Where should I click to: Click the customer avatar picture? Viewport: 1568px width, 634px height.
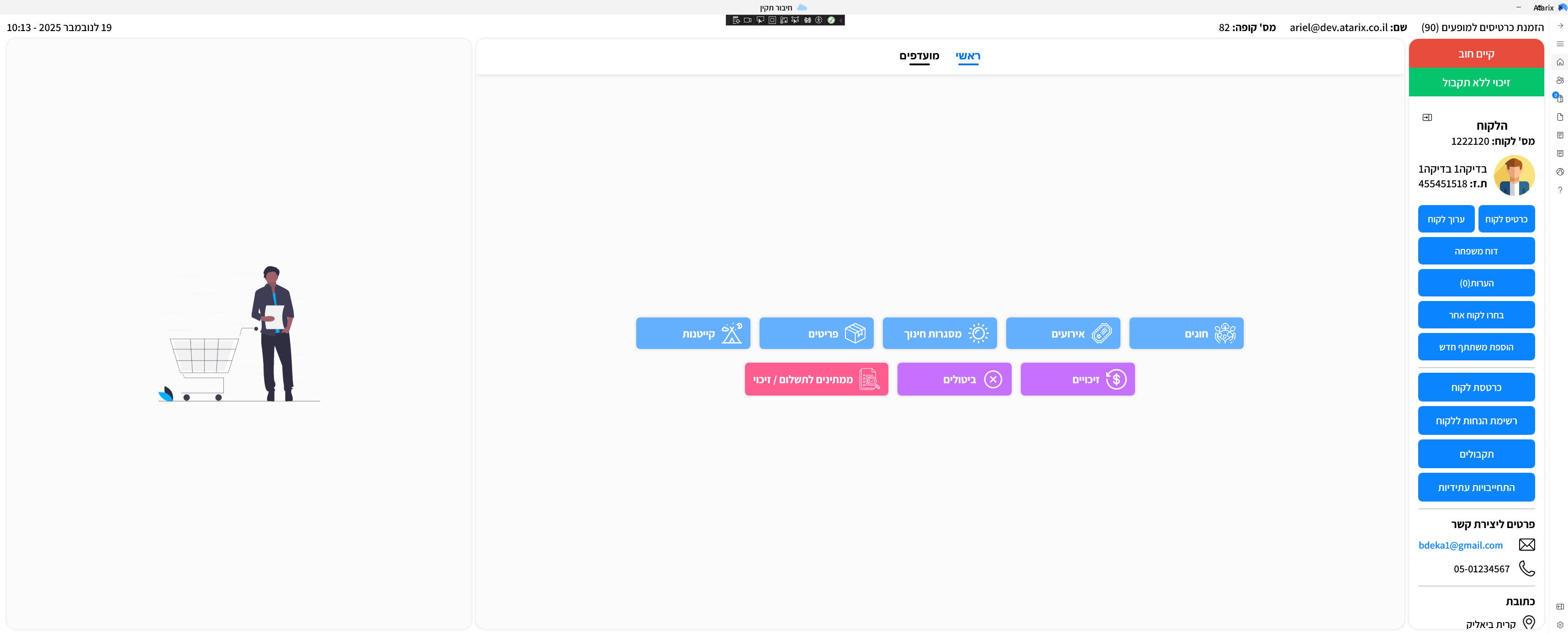pyautogui.click(x=1514, y=175)
